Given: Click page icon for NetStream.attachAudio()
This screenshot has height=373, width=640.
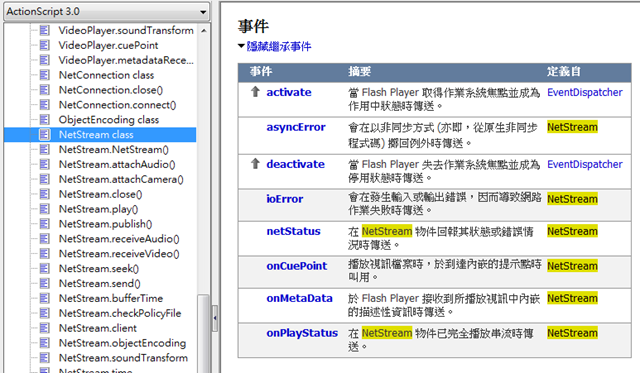Looking at the screenshot, I should click(x=44, y=164).
